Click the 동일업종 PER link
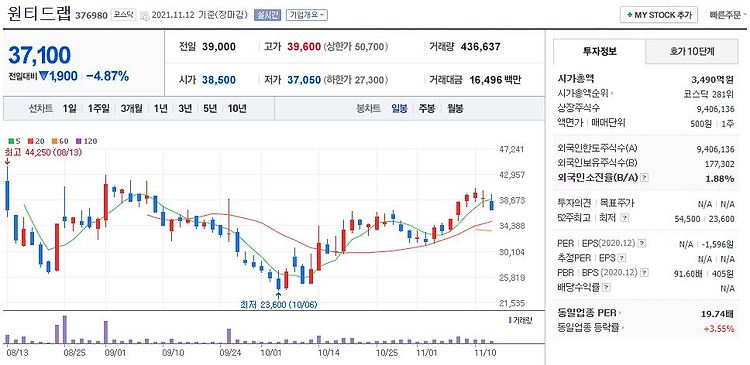 point(587,313)
